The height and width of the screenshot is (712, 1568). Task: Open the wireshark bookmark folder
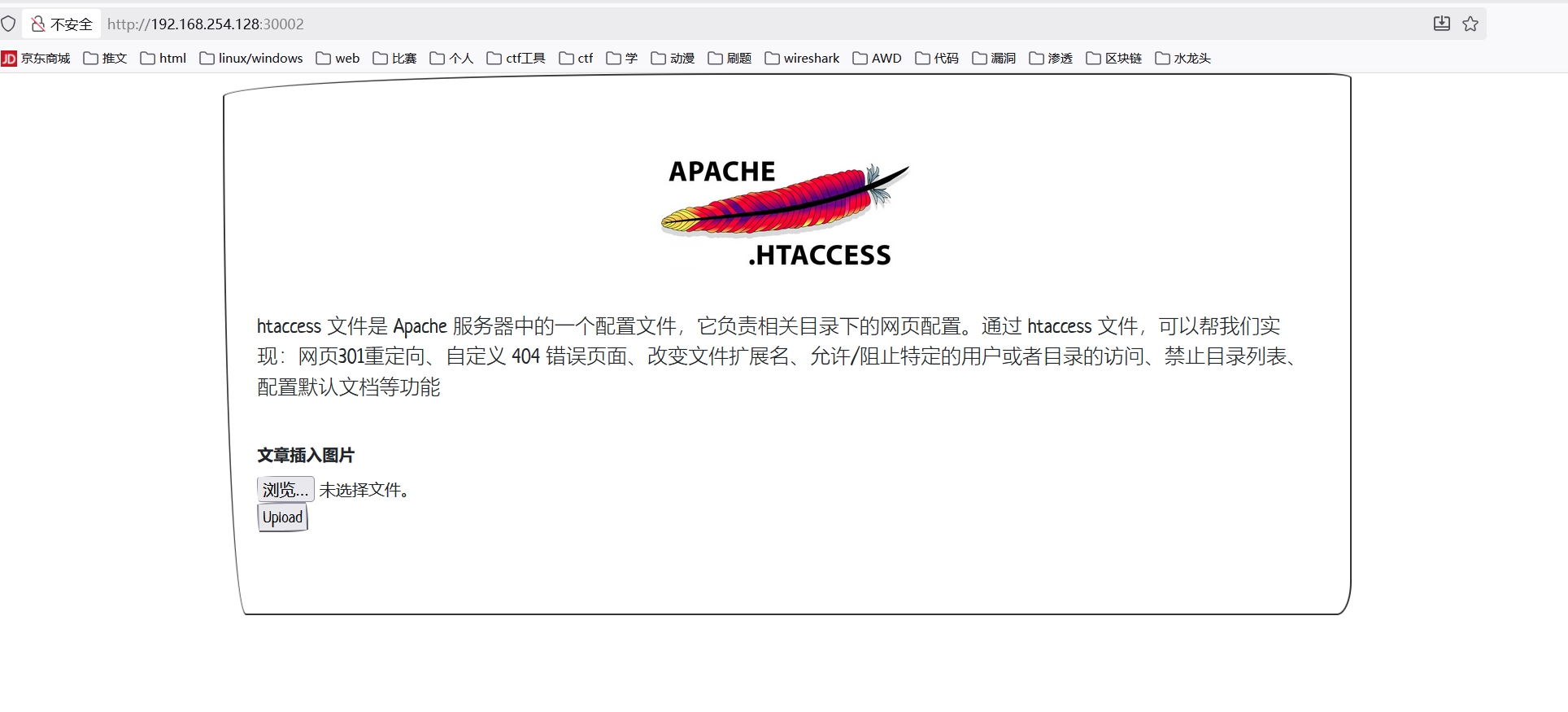pyautogui.click(x=803, y=59)
